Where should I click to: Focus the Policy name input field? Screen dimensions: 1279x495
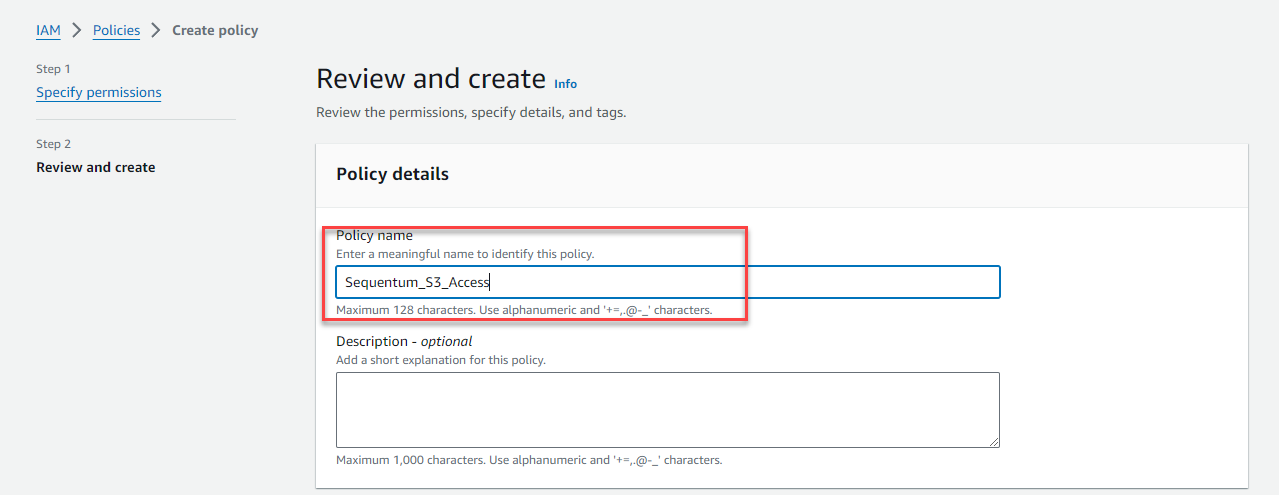(x=667, y=282)
